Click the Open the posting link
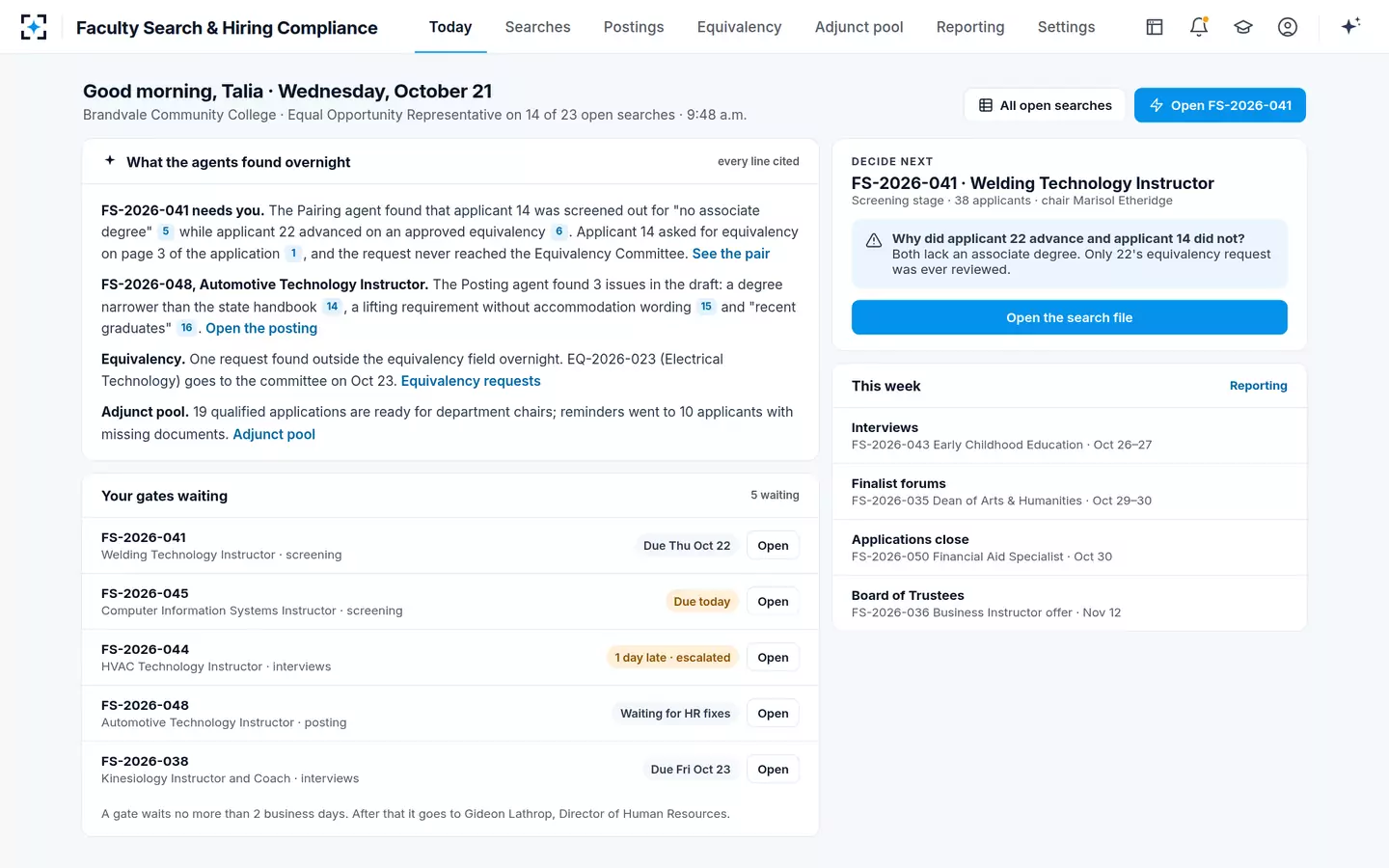The width and height of the screenshot is (1389, 868). [261, 328]
